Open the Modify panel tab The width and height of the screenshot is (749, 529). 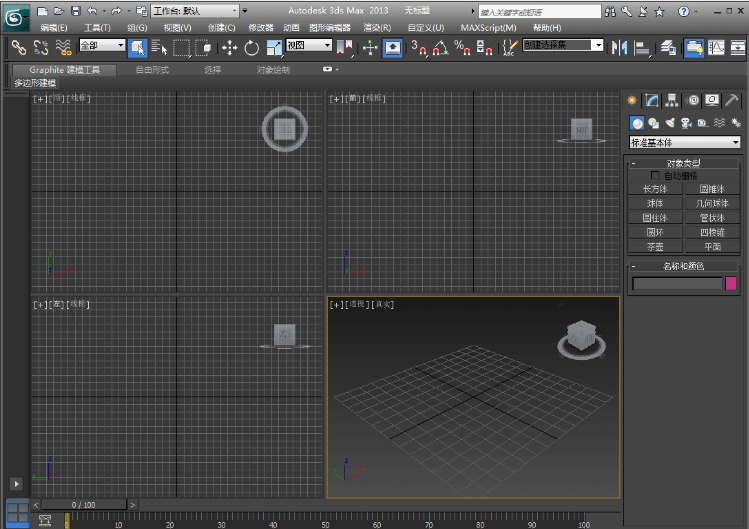[x=652, y=100]
